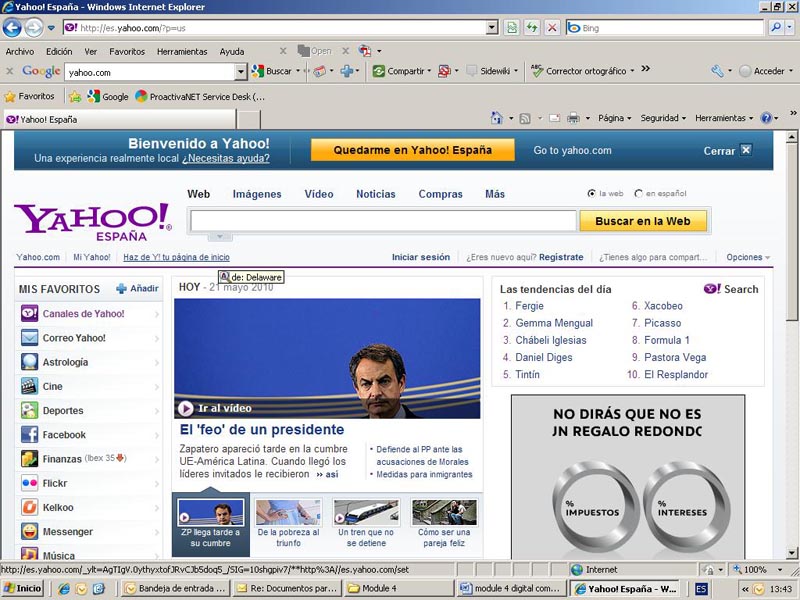Image resolution: width=800 pixels, height=600 pixels.
Task: Click the Google toolbar Compartir icon
Action: [379, 71]
